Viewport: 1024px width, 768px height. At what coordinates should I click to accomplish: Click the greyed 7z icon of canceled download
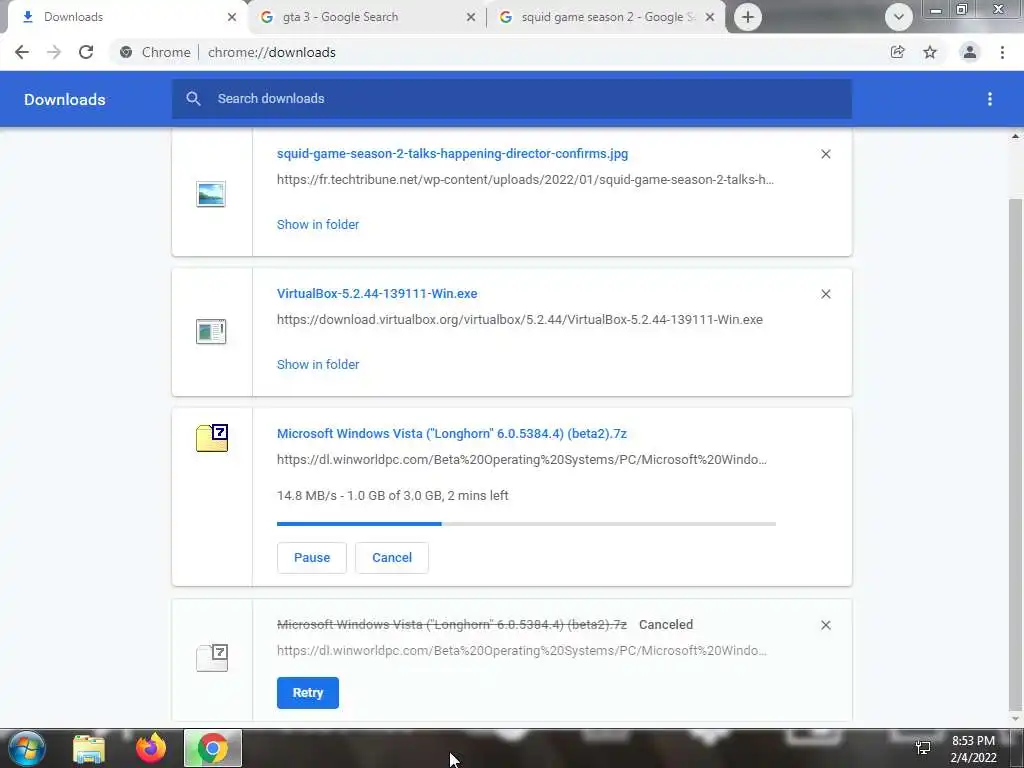point(212,658)
